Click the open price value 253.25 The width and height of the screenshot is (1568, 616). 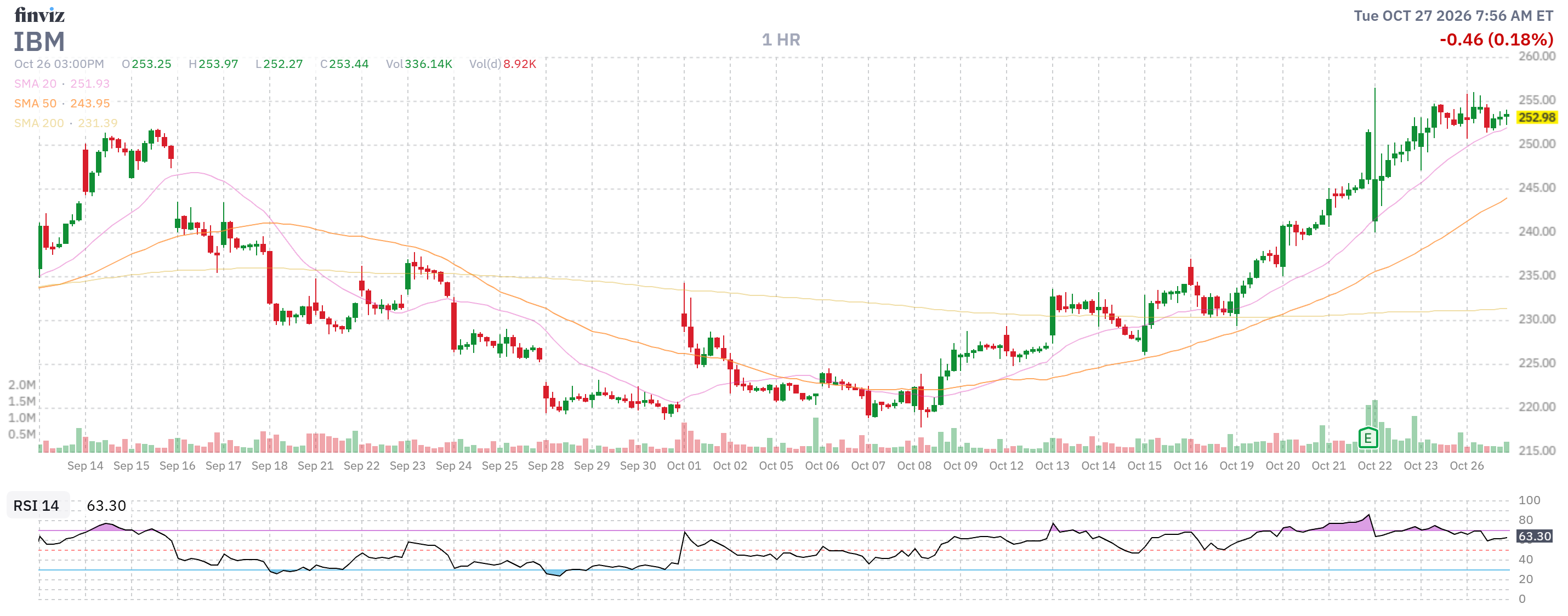[151, 64]
